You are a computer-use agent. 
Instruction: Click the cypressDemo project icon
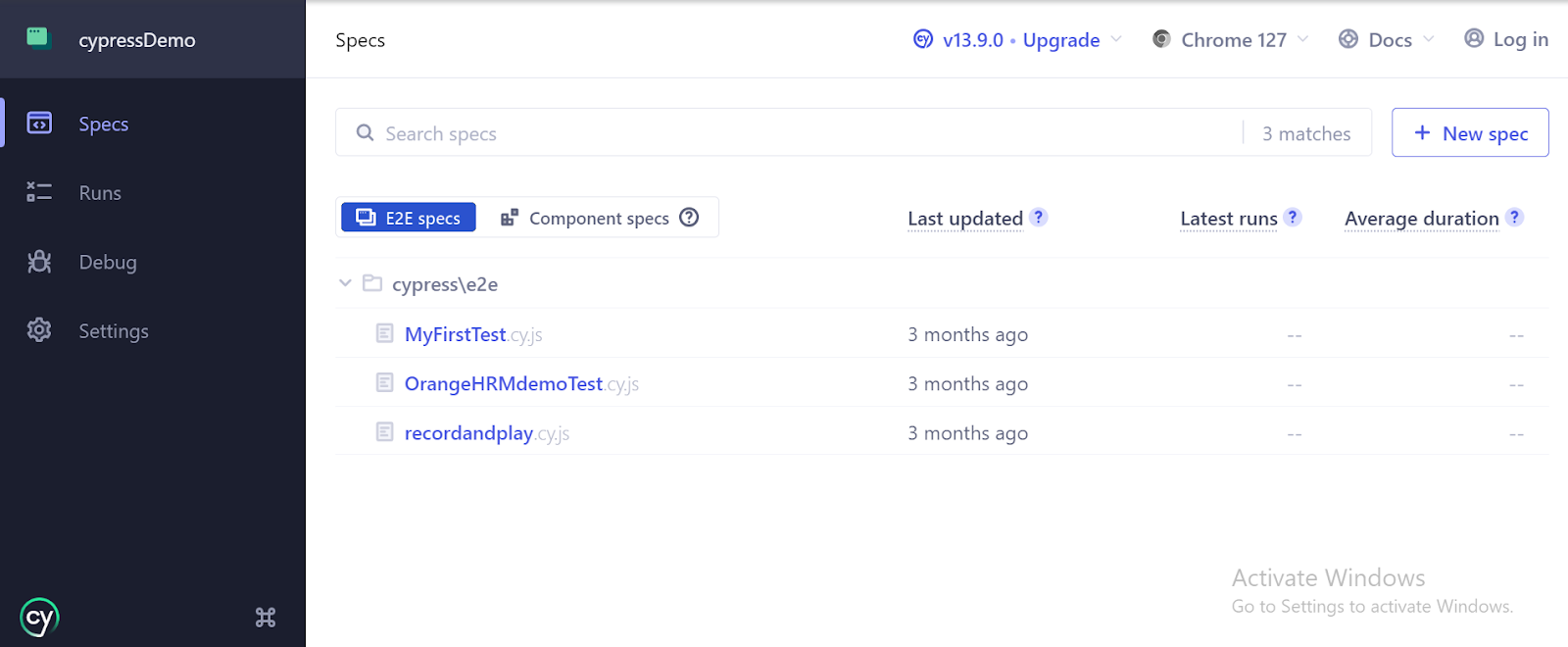[x=38, y=38]
